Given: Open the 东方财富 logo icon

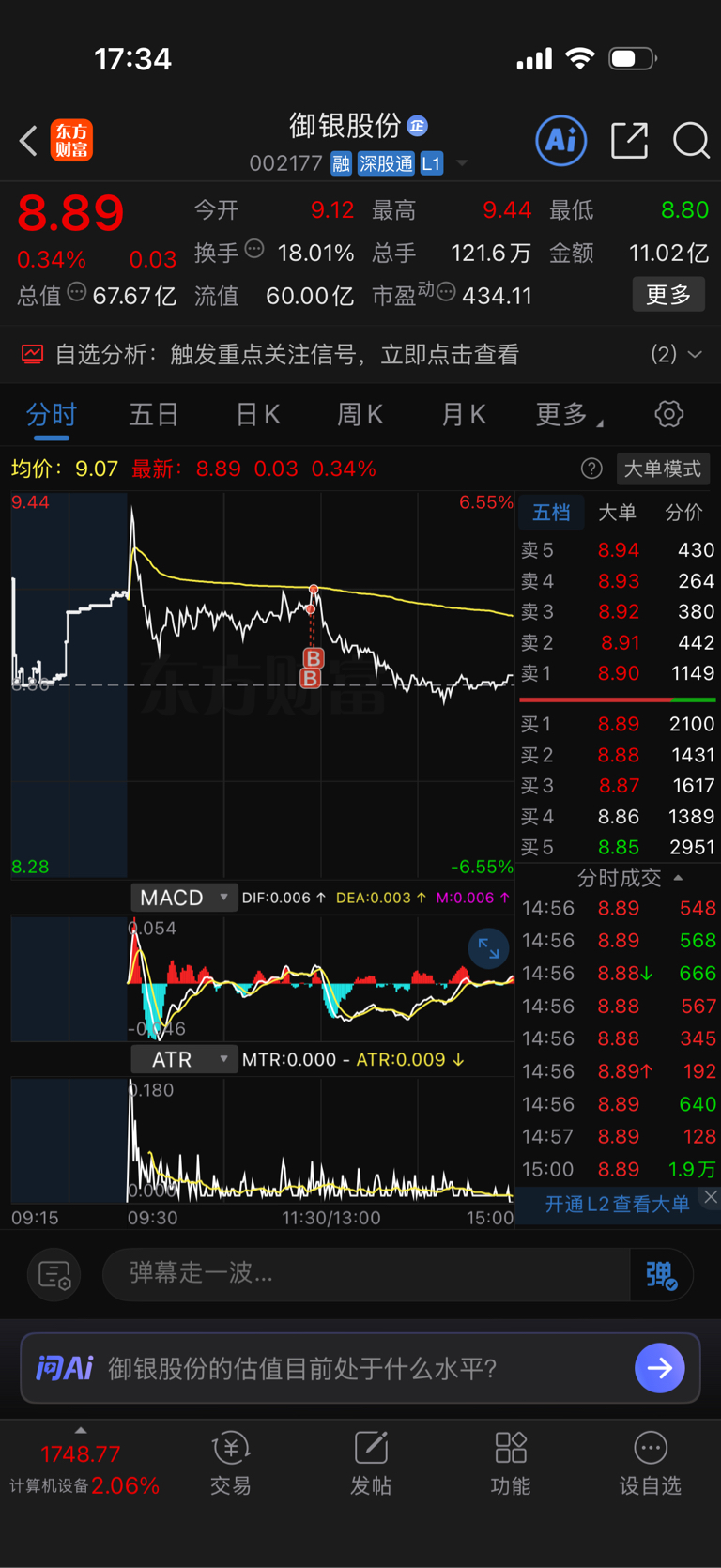Looking at the screenshot, I should click(x=71, y=141).
